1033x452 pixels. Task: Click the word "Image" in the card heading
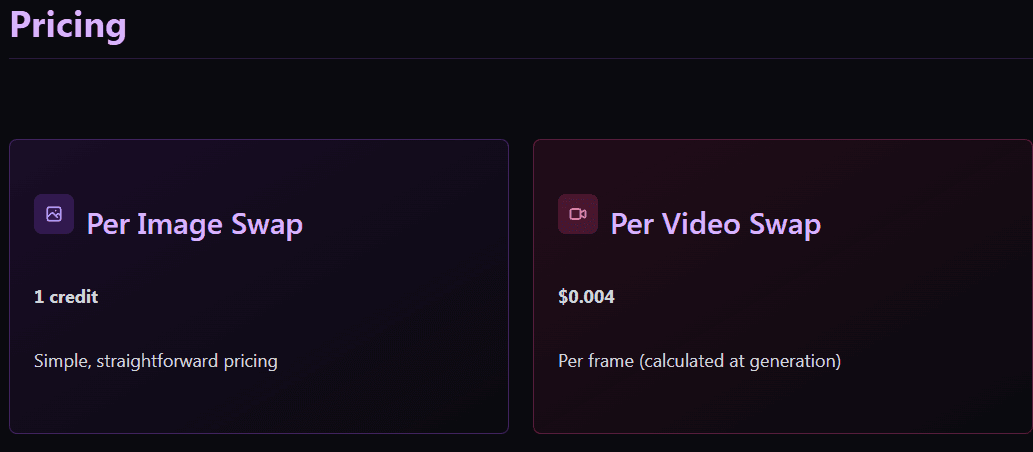[x=180, y=224]
